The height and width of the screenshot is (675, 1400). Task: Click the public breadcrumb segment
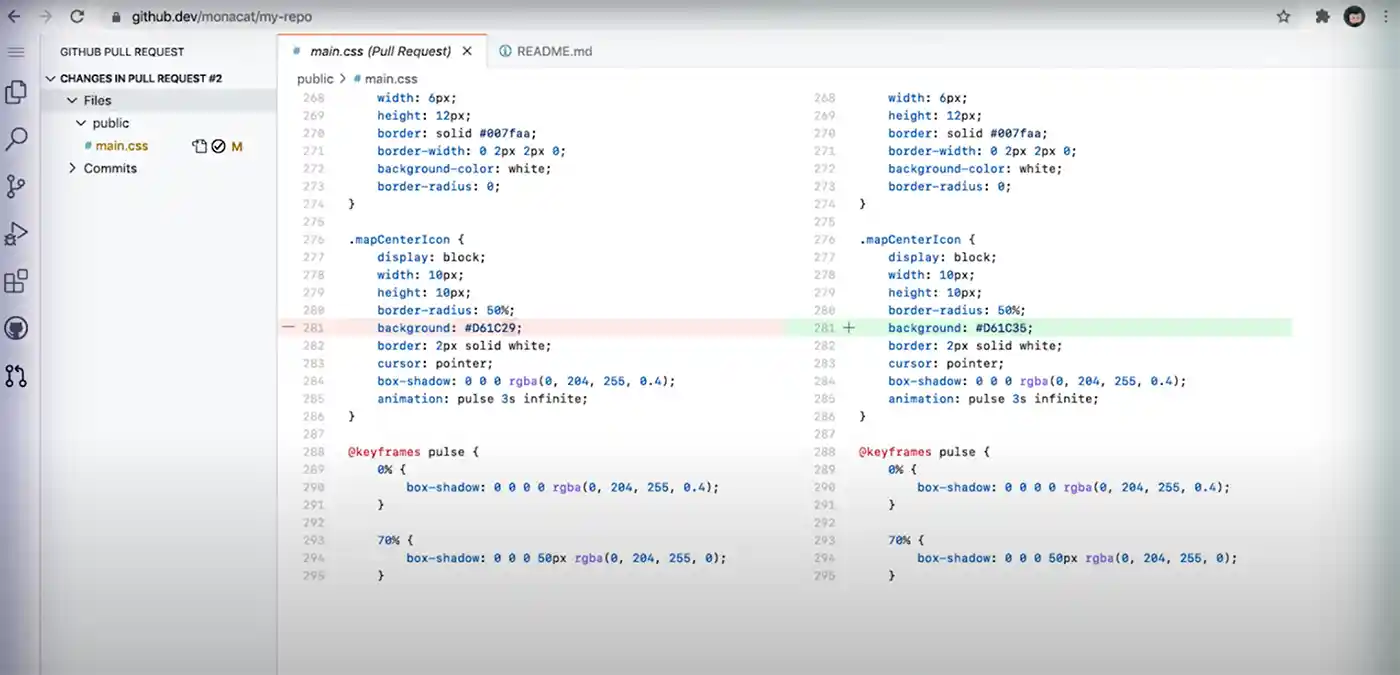click(315, 78)
